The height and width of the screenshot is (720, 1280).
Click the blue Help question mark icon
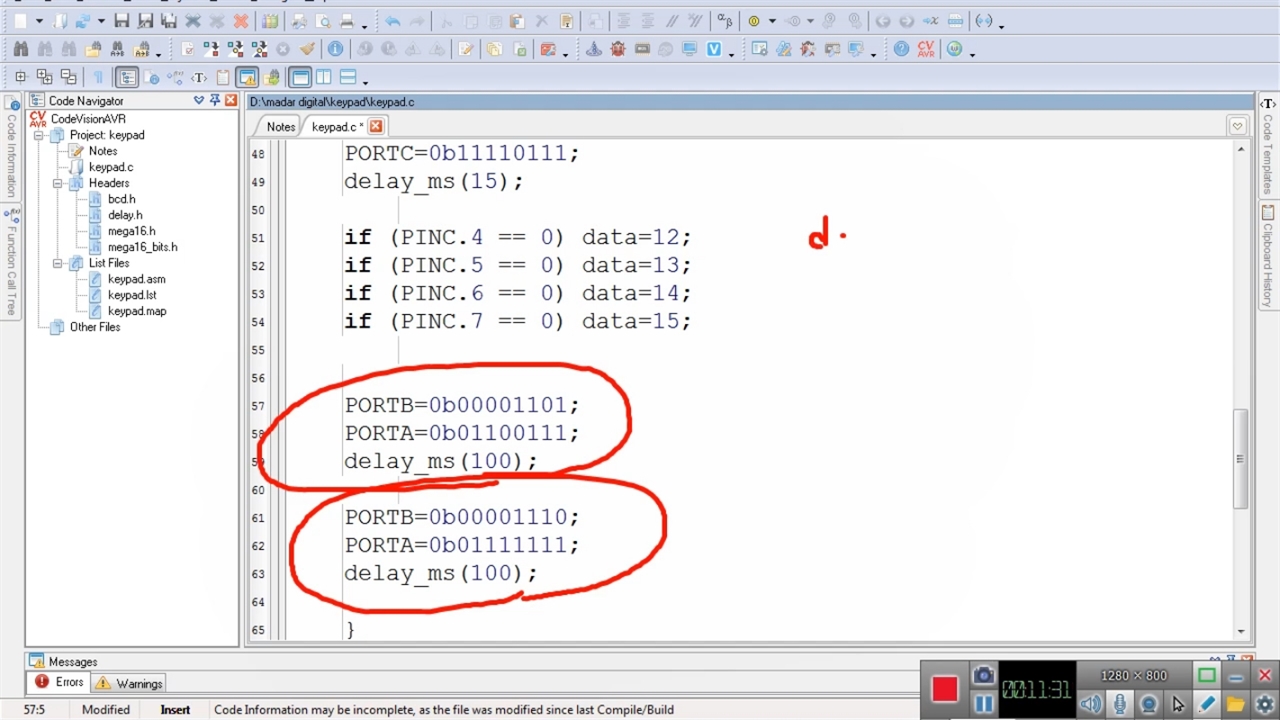tap(902, 49)
